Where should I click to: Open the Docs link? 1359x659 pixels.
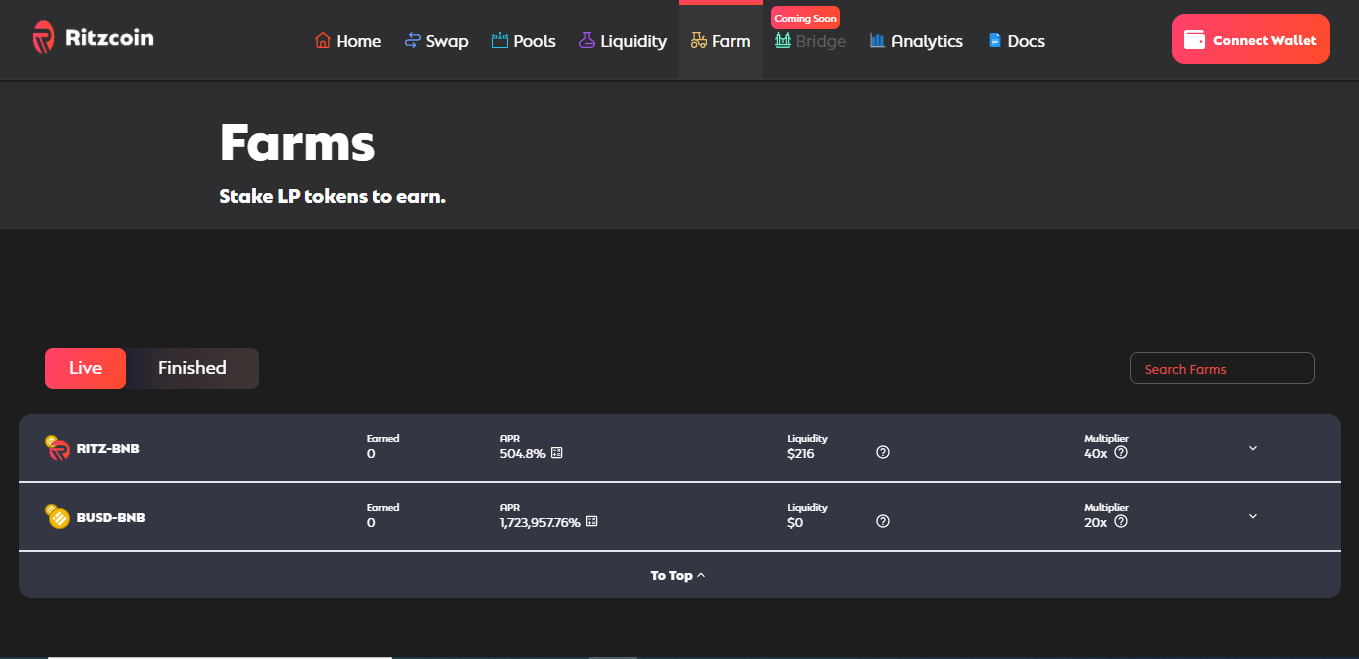pos(1016,41)
